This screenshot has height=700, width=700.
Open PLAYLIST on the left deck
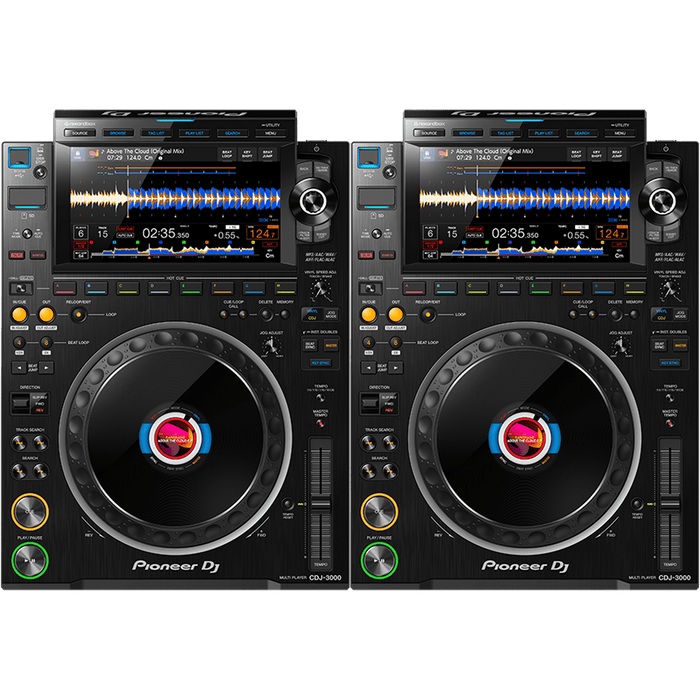pyautogui.click(x=194, y=133)
